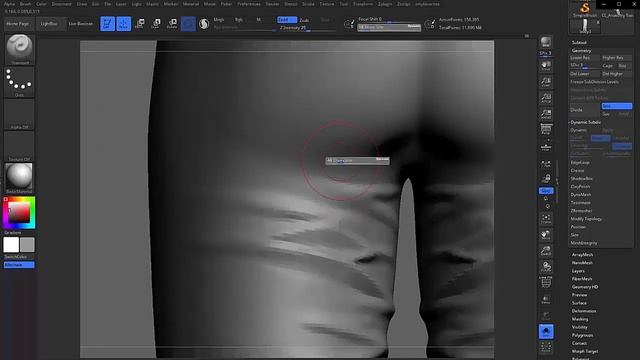Click the SwitchColor button

pyautogui.click(x=16, y=257)
